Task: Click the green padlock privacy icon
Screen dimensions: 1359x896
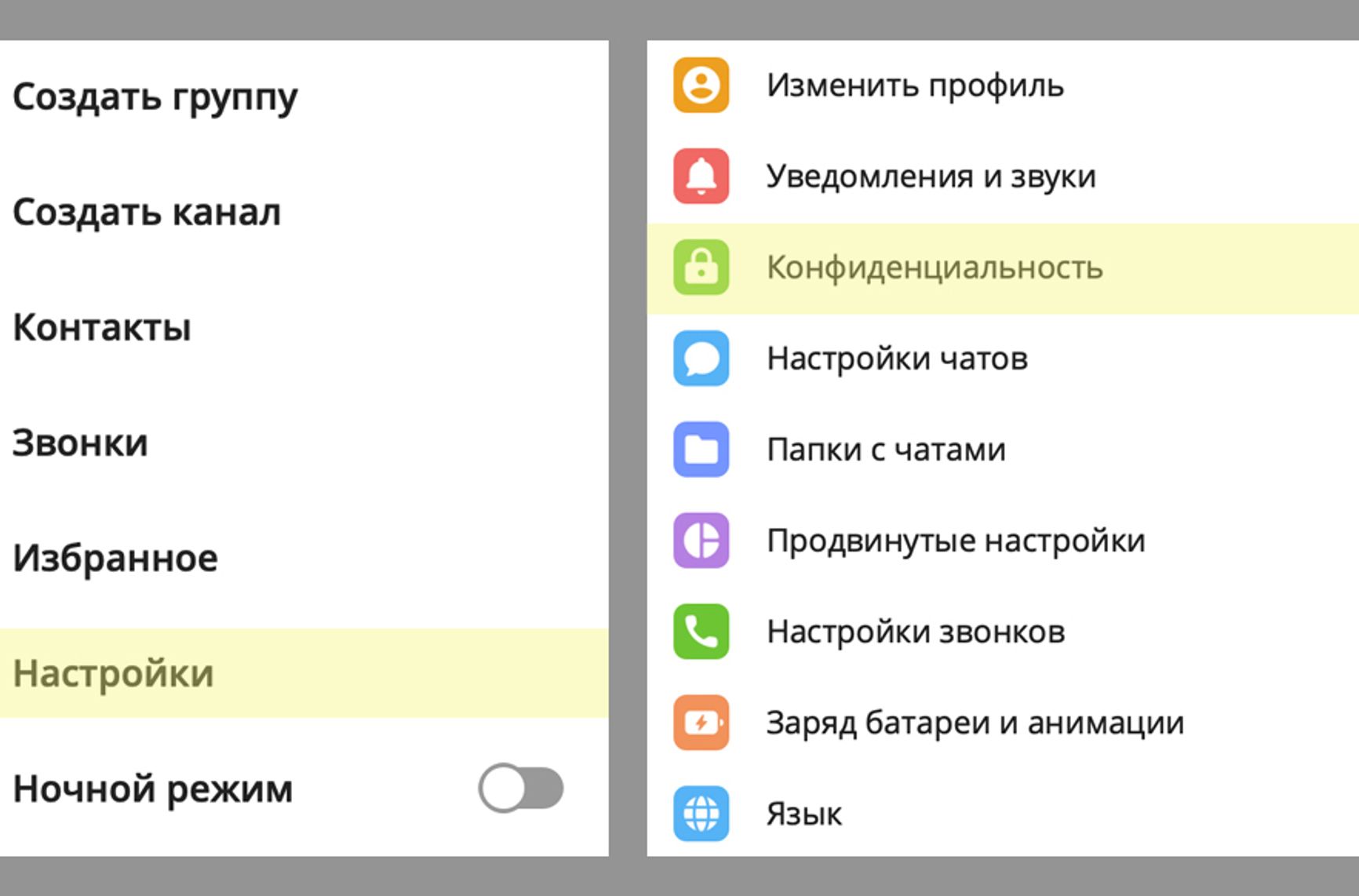Action: tap(701, 268)
